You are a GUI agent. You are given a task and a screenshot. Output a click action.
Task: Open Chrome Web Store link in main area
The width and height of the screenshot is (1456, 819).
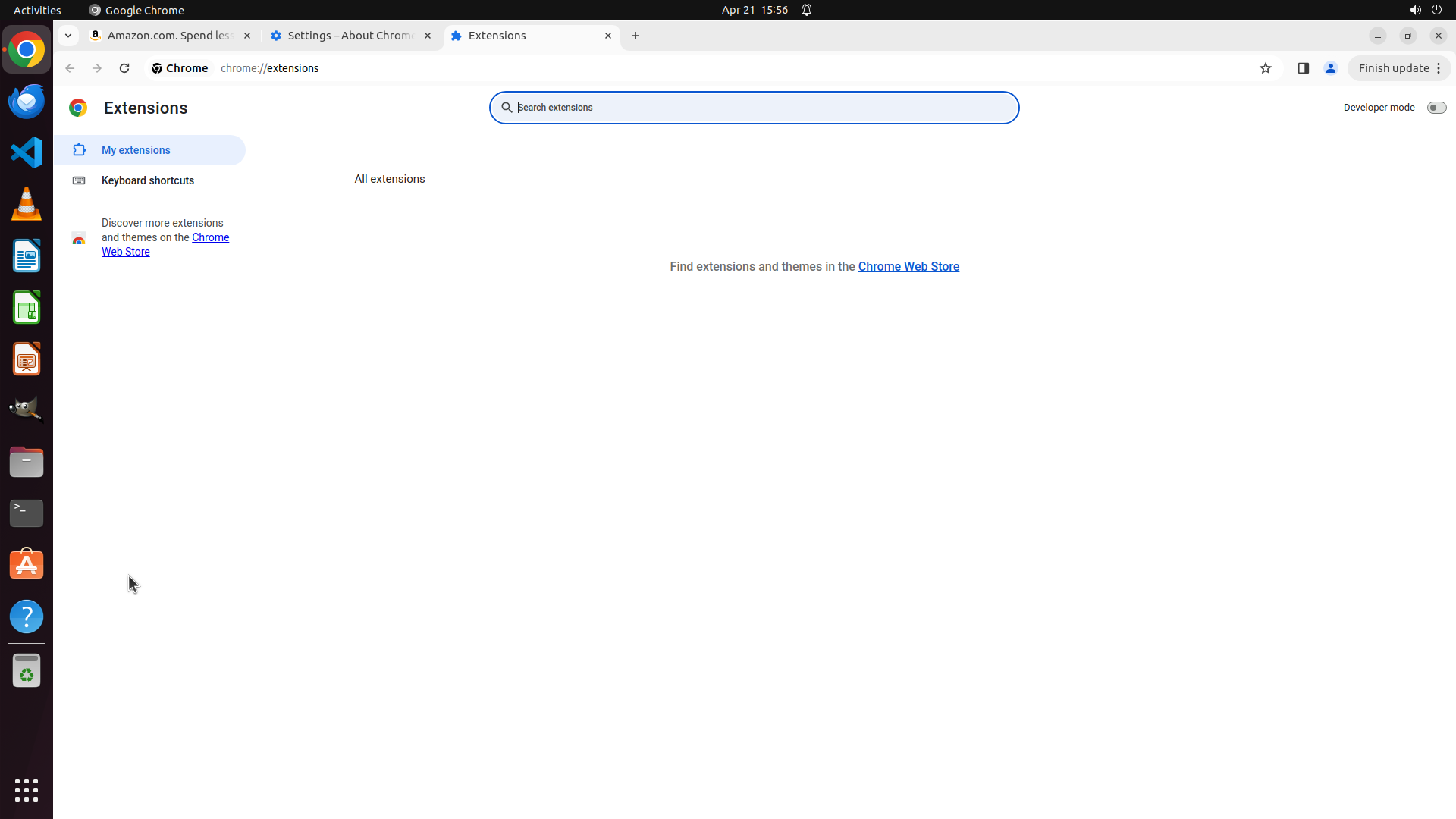(908, 267)
